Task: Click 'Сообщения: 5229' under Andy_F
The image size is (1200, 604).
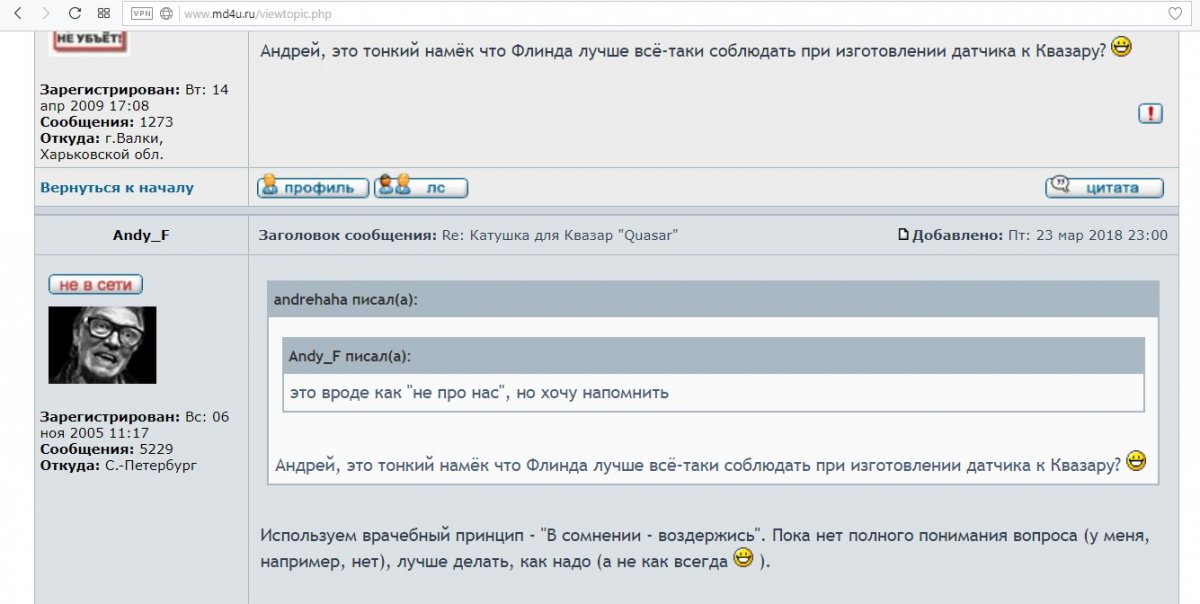Action: point(106,450)
